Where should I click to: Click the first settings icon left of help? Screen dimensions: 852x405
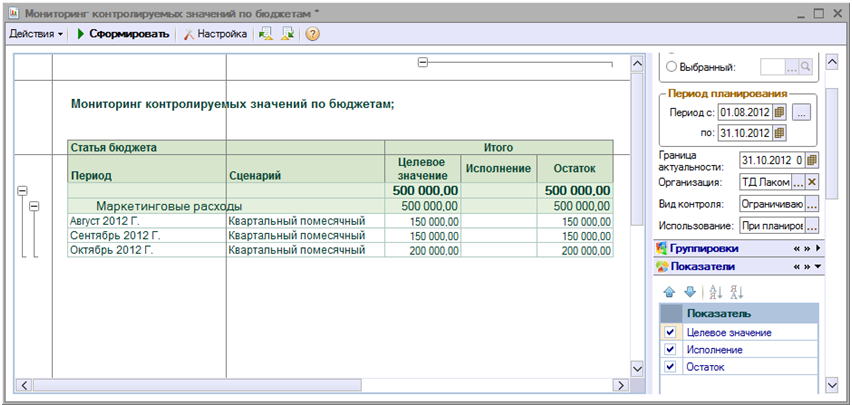pyautogui.click(x=265, y=33)
